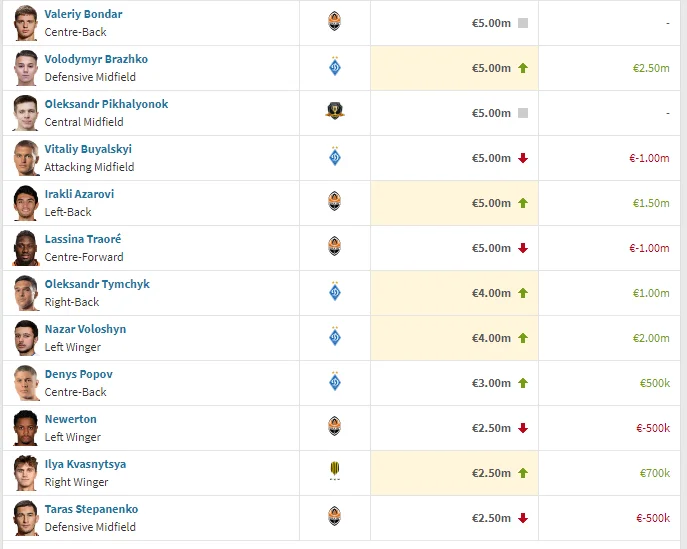
Task: Click Nazar Voloshyn's Dynamo Kyiv crest
Action: tap(334, 337)
